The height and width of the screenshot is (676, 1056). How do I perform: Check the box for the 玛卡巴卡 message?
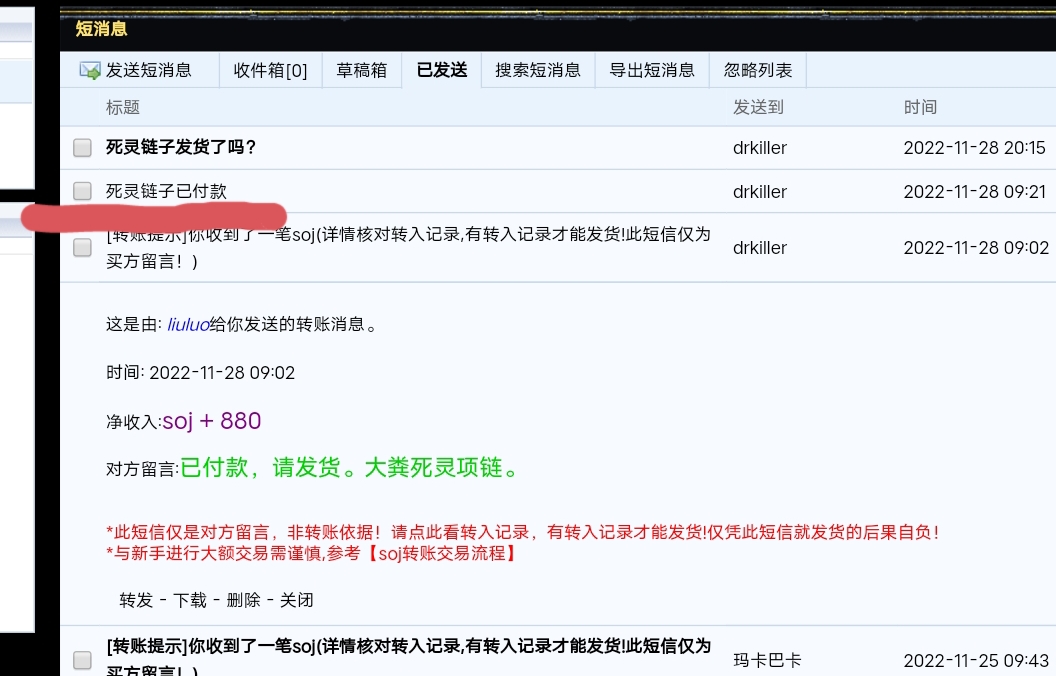tap(83, 660)
